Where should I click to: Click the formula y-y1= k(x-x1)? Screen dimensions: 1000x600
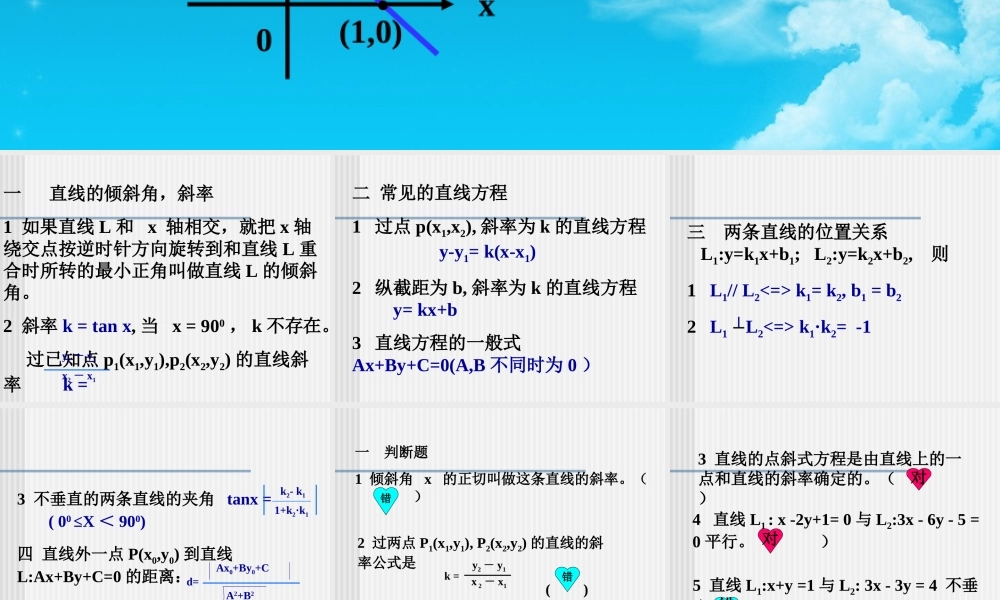tap(487, 253)
